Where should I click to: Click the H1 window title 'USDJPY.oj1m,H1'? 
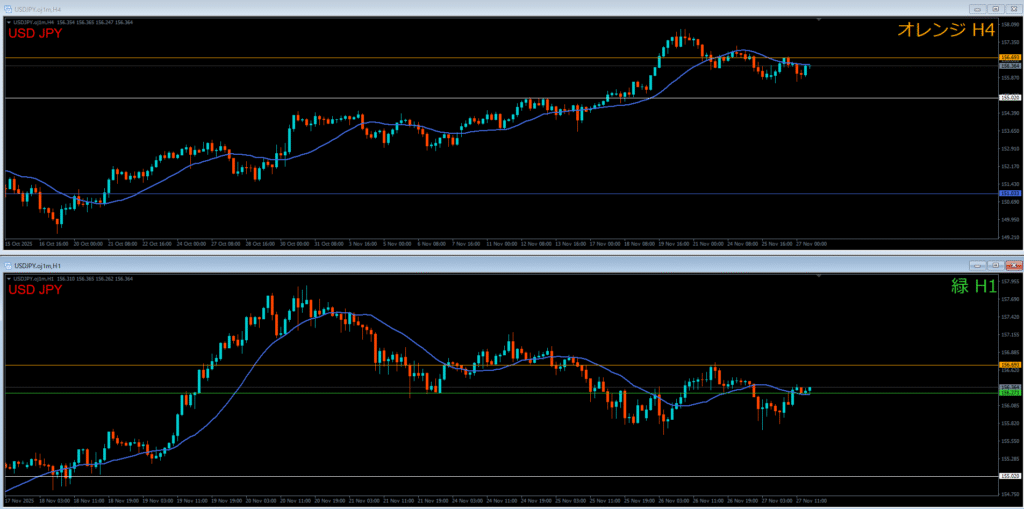[35, 266]
